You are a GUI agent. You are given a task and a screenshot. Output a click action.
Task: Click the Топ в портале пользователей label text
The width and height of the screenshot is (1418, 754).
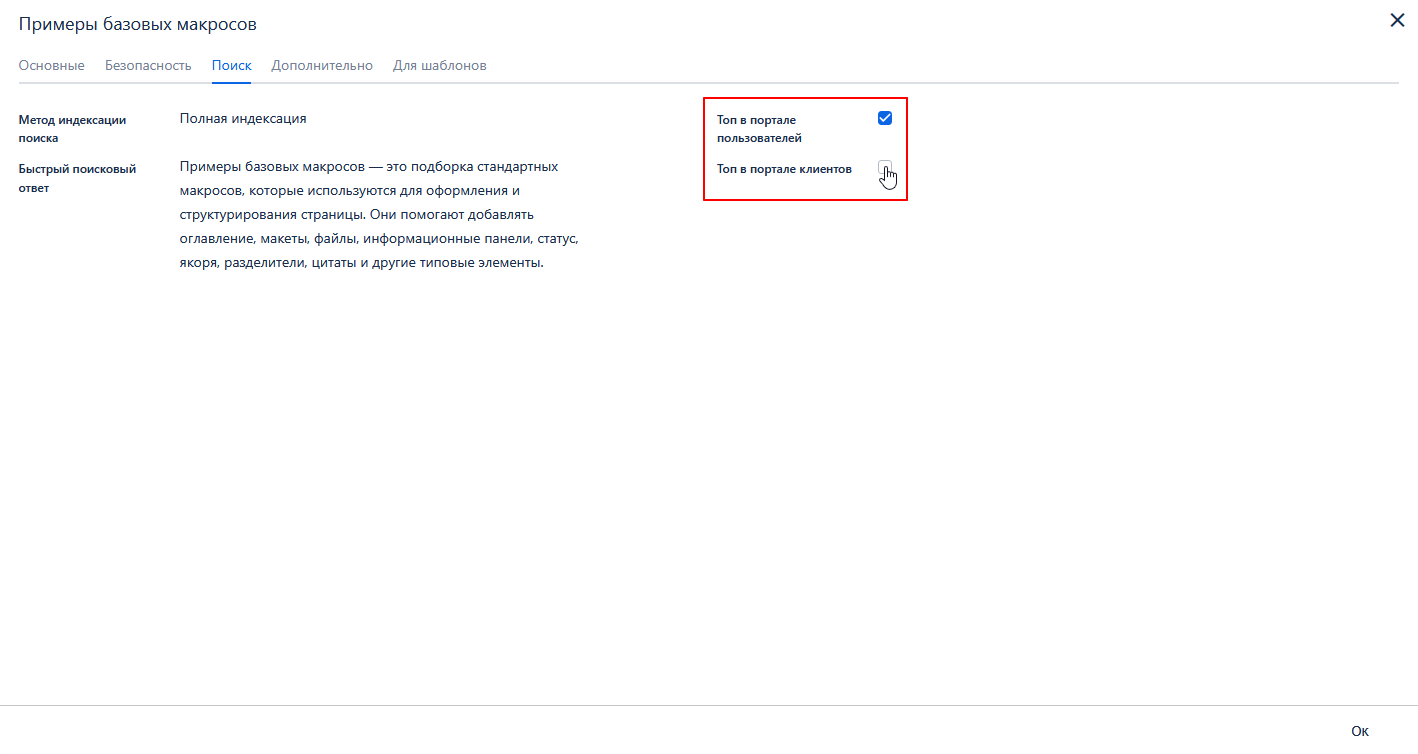759,129
